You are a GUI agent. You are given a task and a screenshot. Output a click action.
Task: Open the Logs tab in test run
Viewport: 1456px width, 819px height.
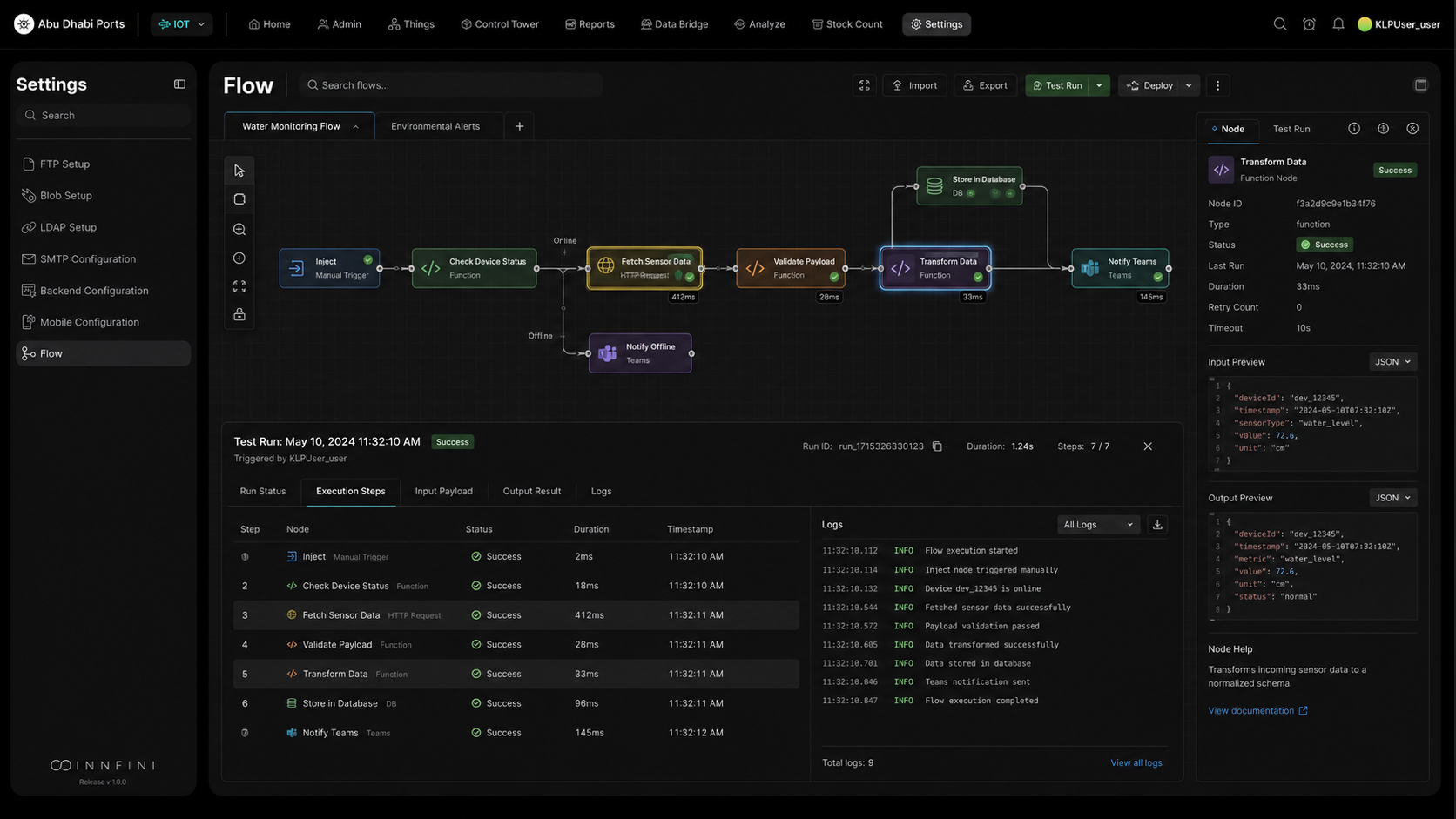pos(602,492)
